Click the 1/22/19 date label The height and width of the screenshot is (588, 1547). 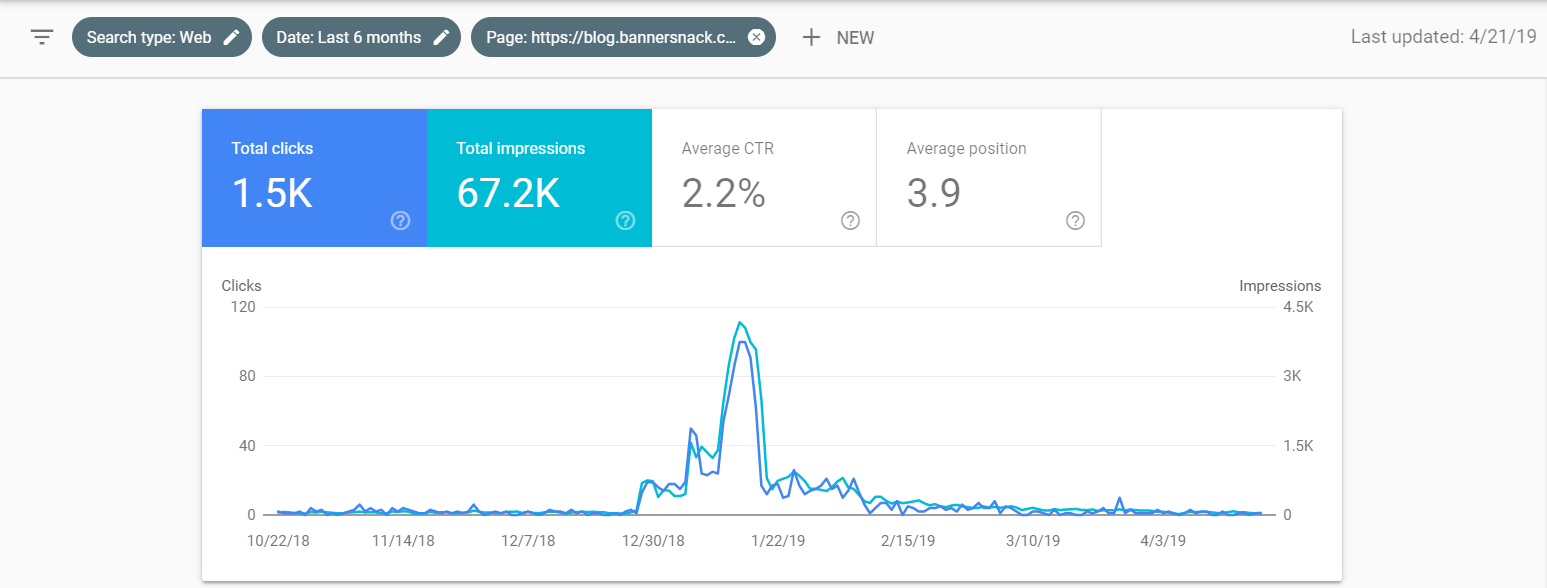pyautogui.click(x=778, y=540)
